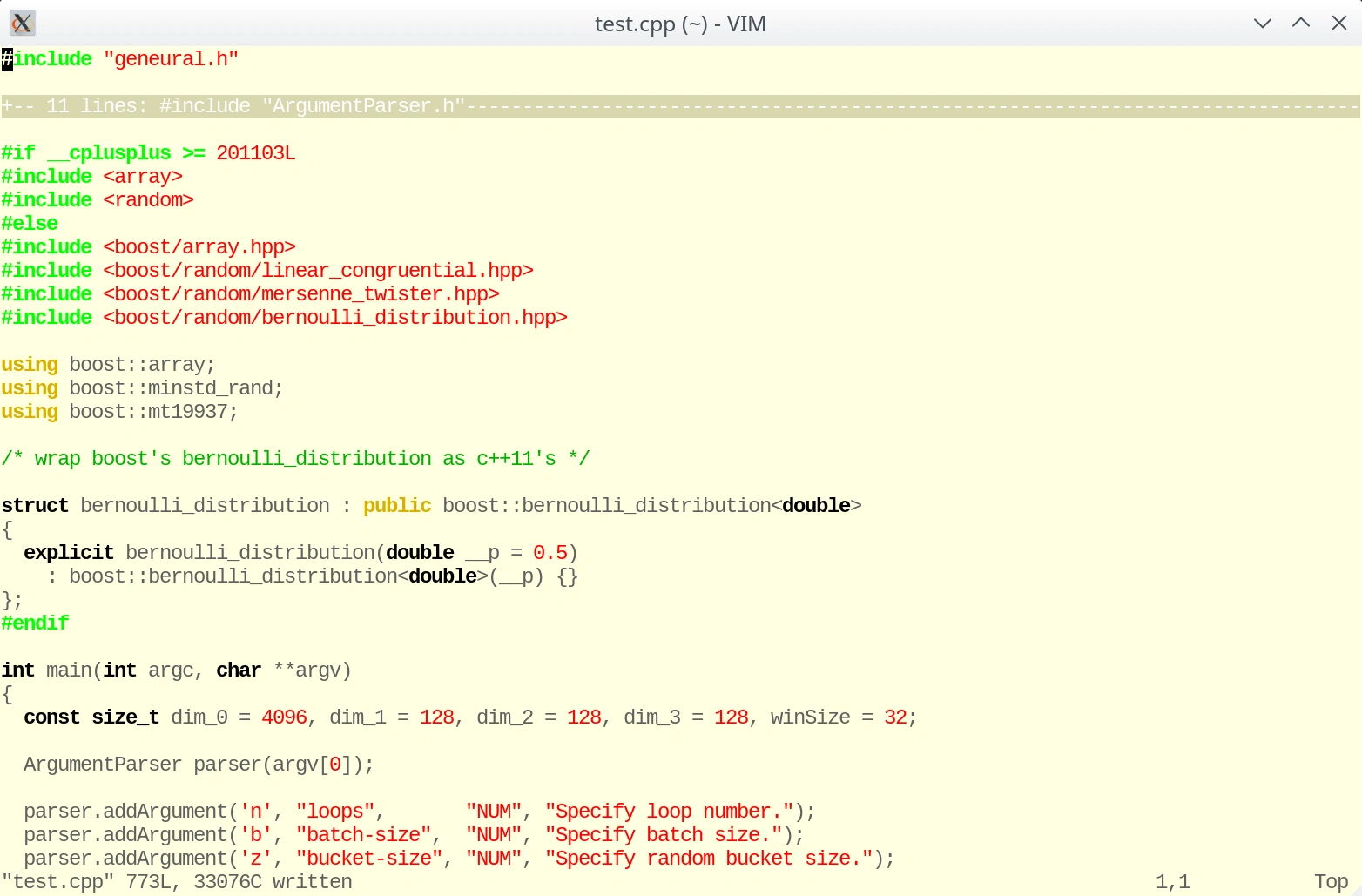Click the #include <array> line
1362x896 pixels.
point(92,177)
